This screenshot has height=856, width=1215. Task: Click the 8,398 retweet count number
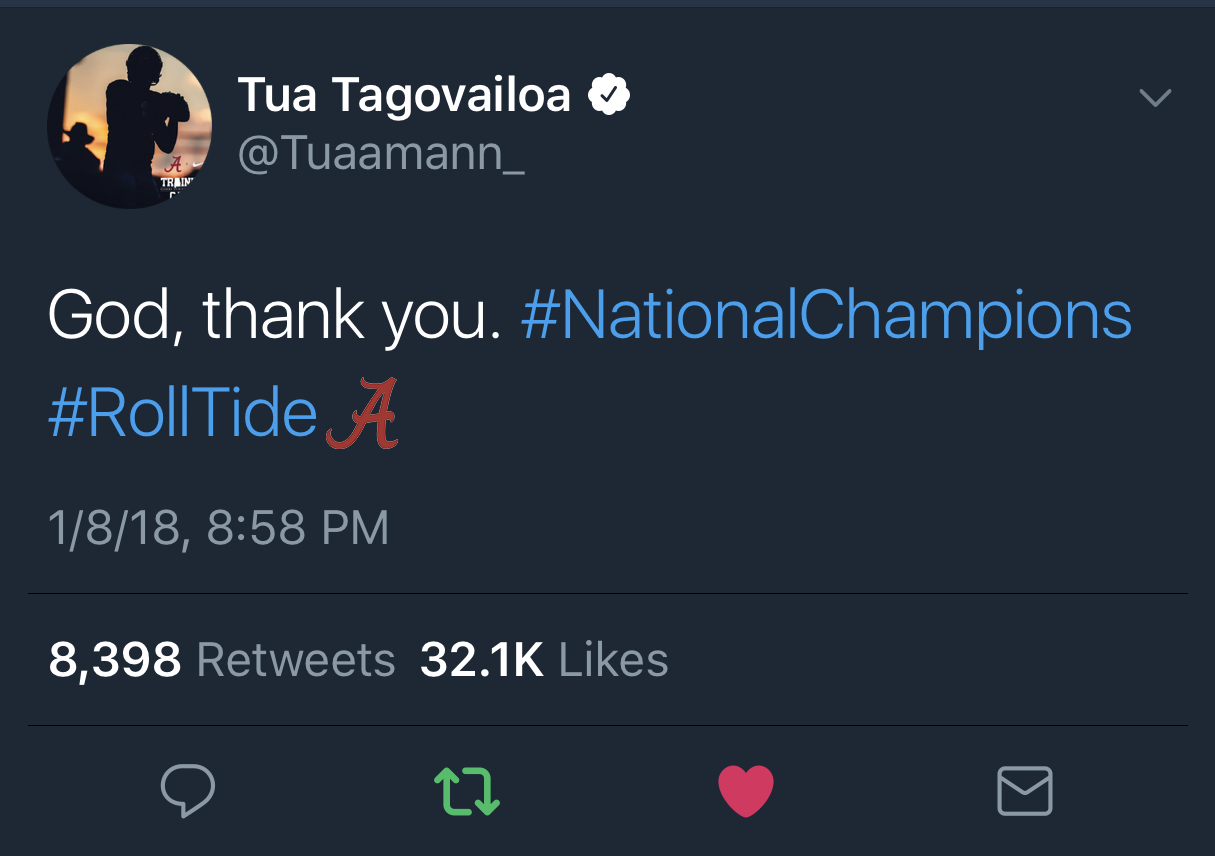tap(115, 661)
